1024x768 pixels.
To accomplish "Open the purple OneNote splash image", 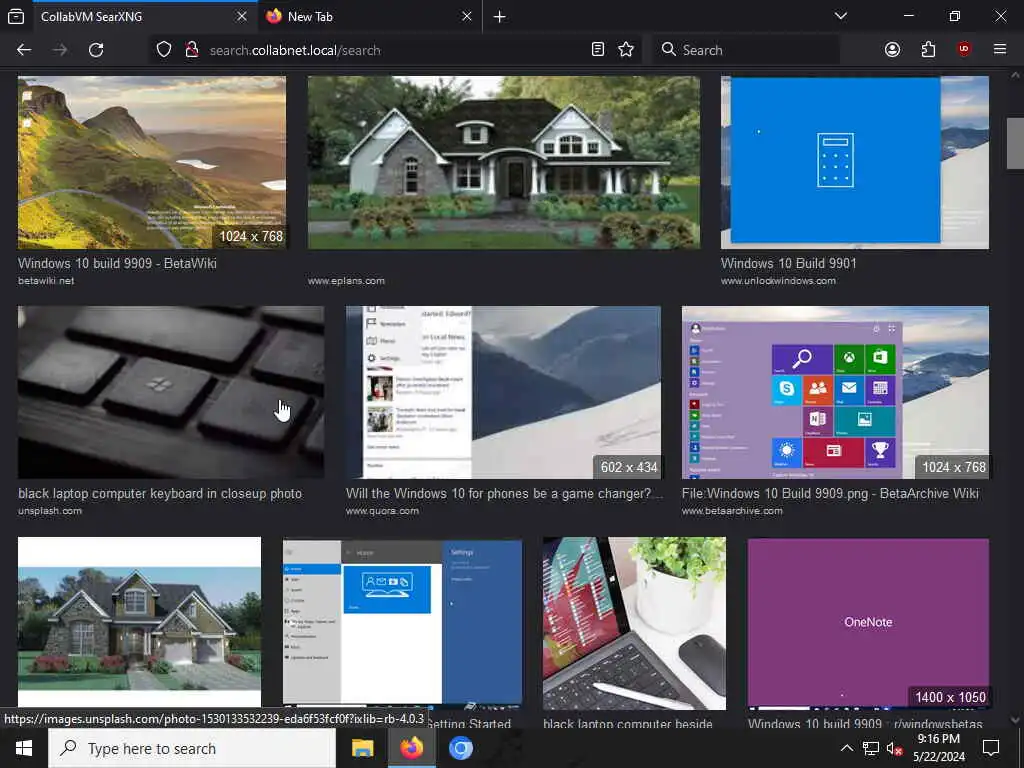I will 869,623.
